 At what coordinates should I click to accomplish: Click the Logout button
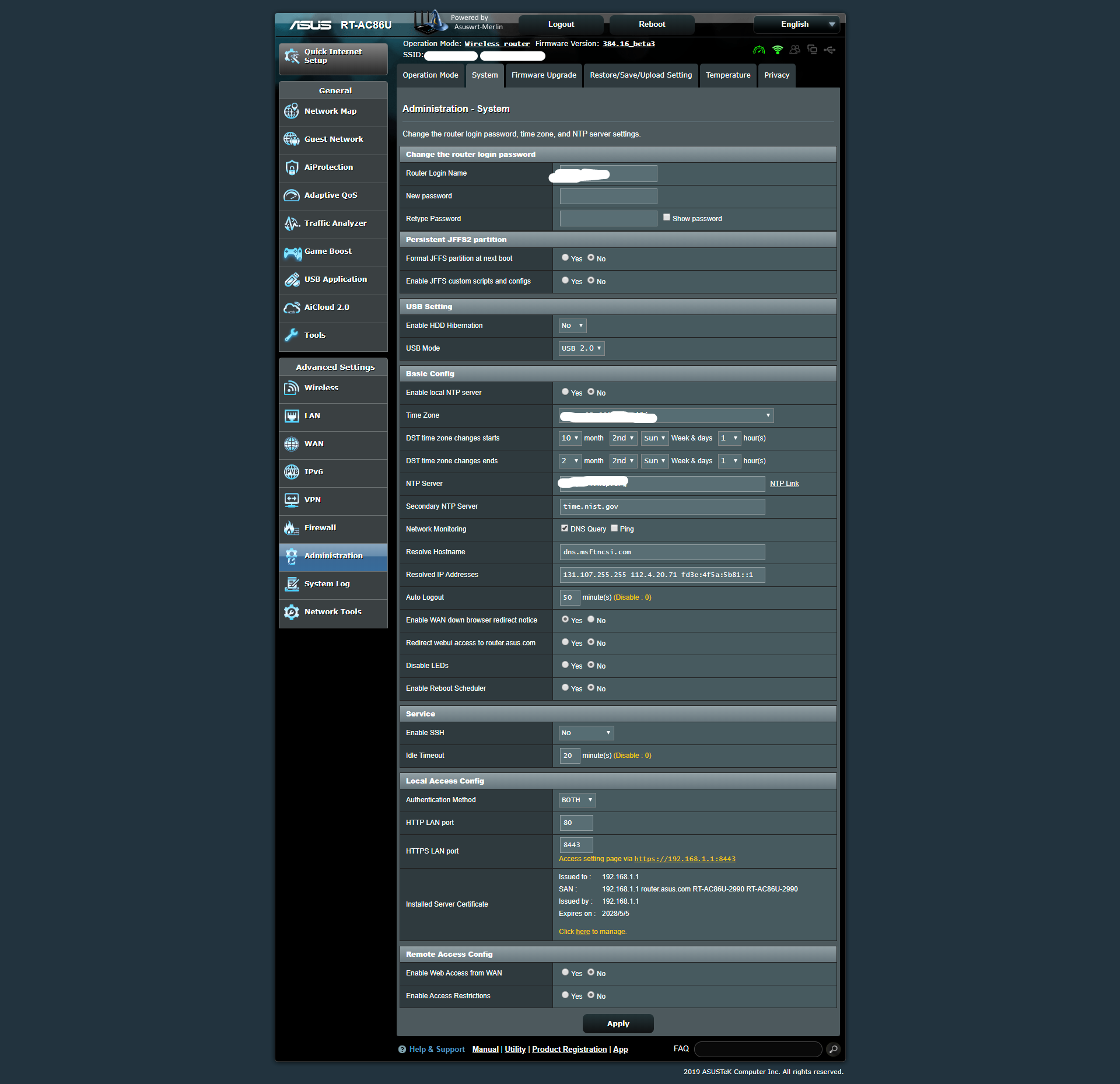[x=561, y=25]
